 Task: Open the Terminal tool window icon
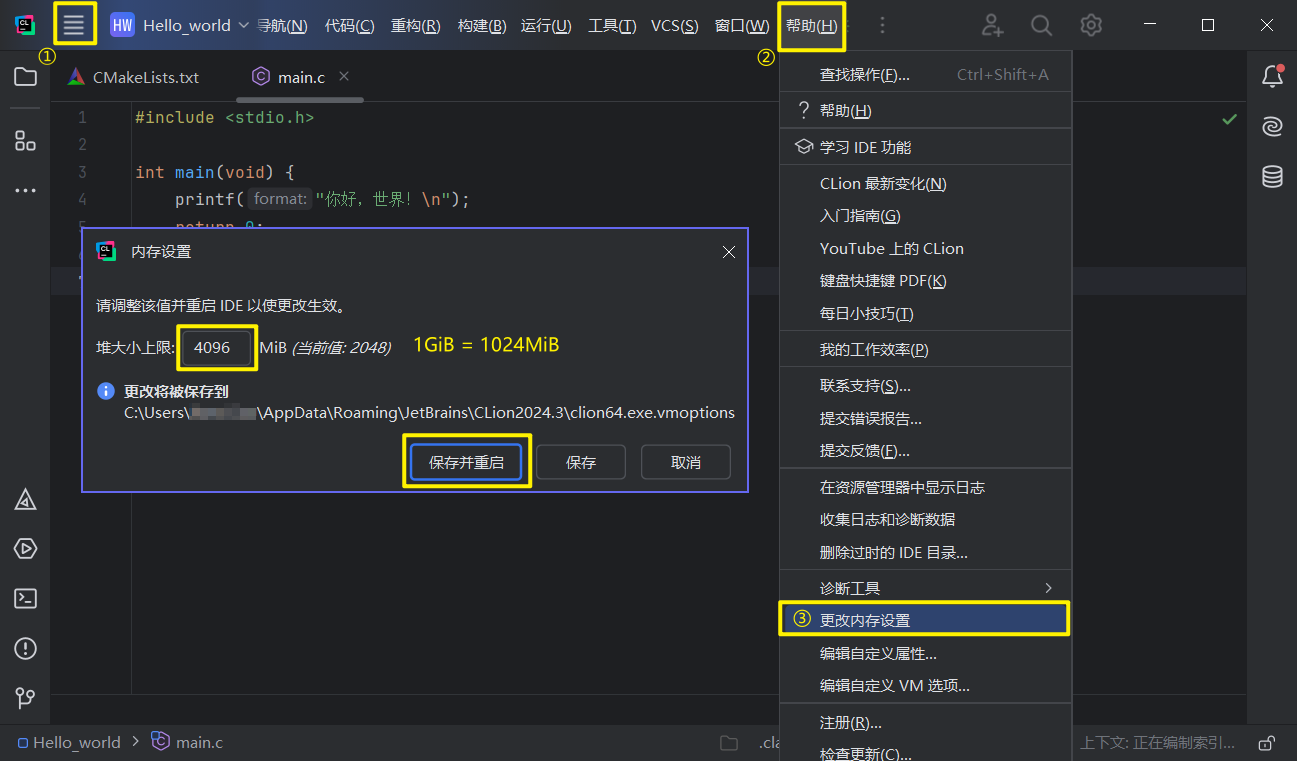pyautogui.click(x=25, y=598)
